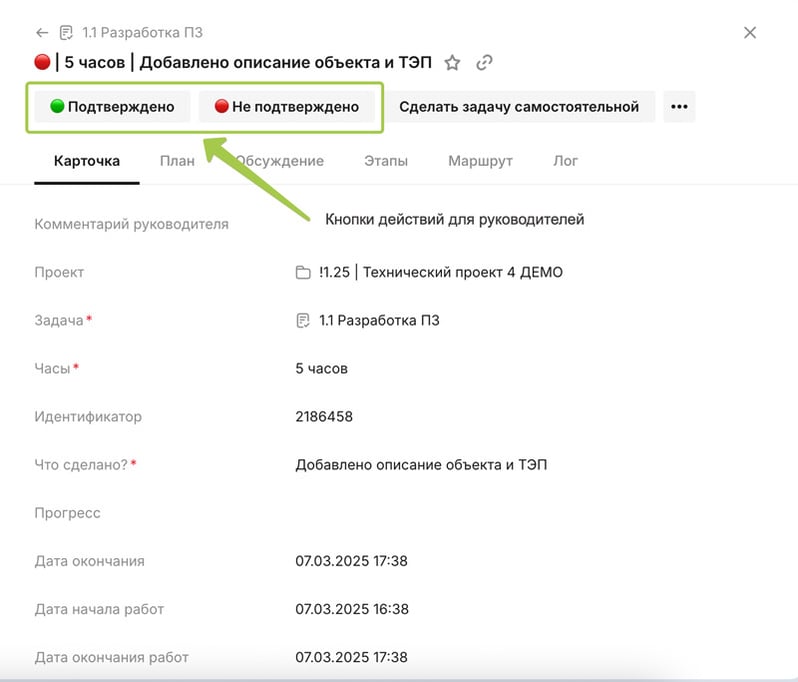This screenshot has width=798, height=682.
Task: Add to favorites with the star icon
Action: point(452,63)
